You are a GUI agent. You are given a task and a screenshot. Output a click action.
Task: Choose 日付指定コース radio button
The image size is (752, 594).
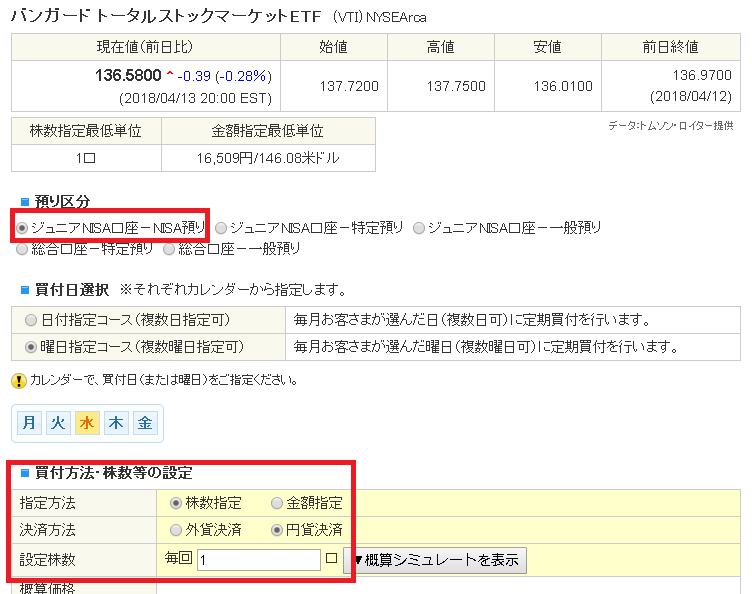point(31,320)
